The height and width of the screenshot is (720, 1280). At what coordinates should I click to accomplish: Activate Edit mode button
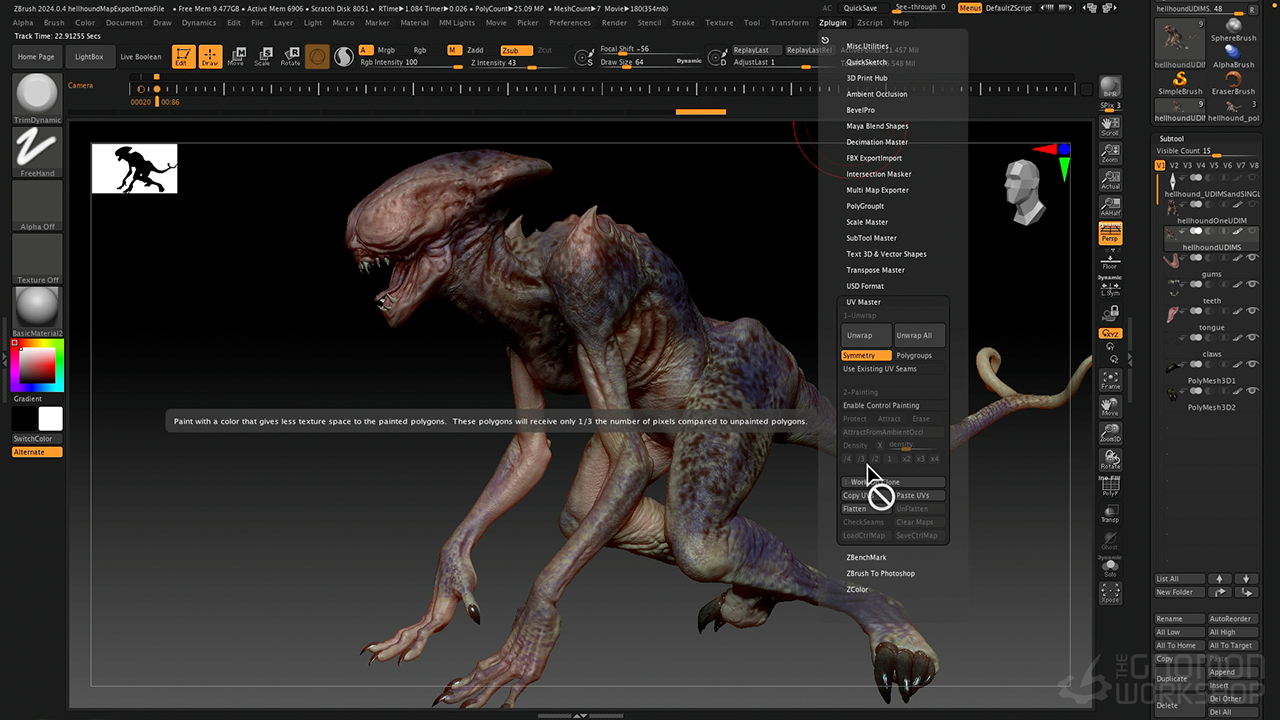point(183,57)
